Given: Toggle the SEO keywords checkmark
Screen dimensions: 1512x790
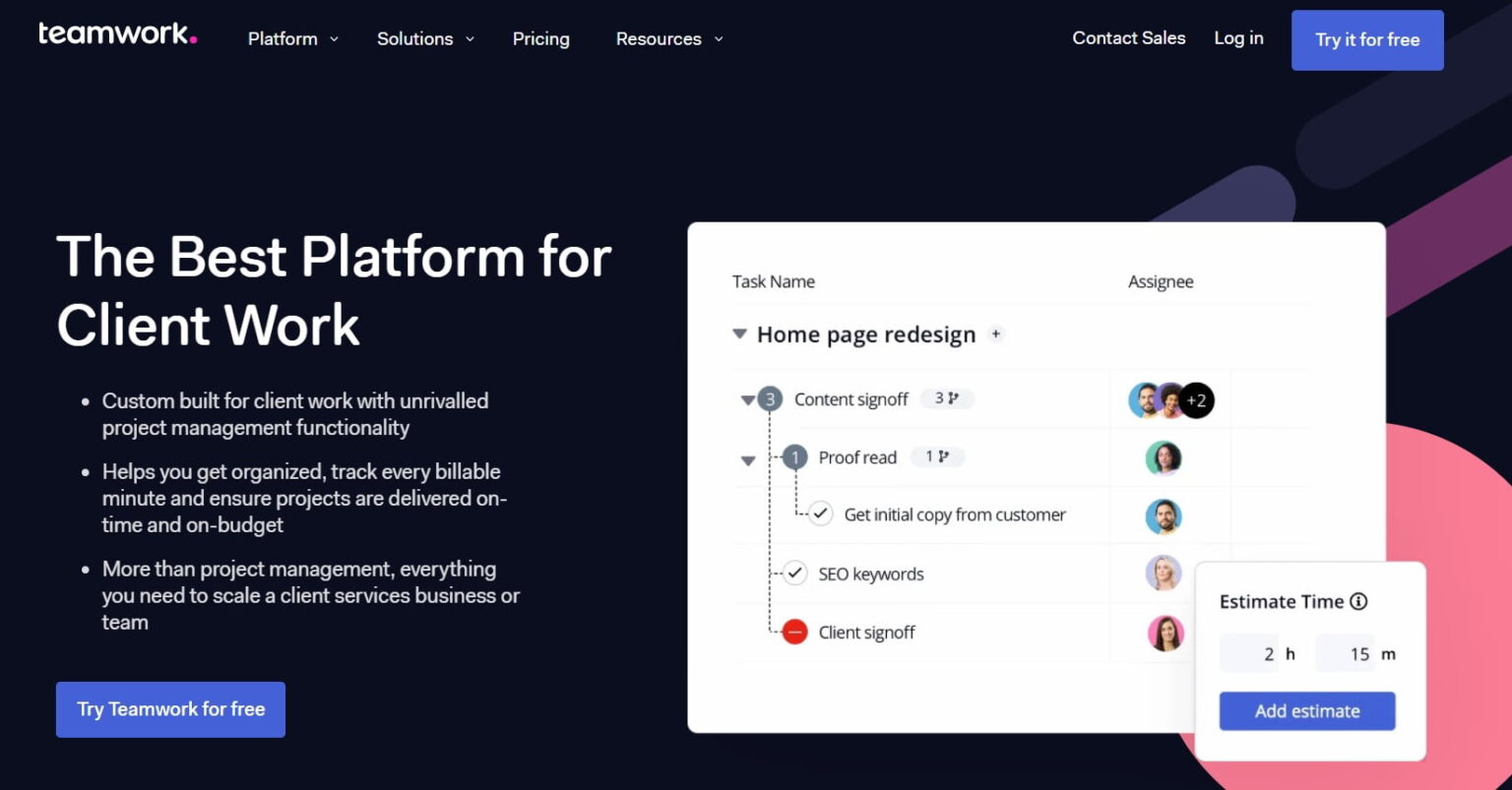Looking at the screenshot, I should click(794, 574).
